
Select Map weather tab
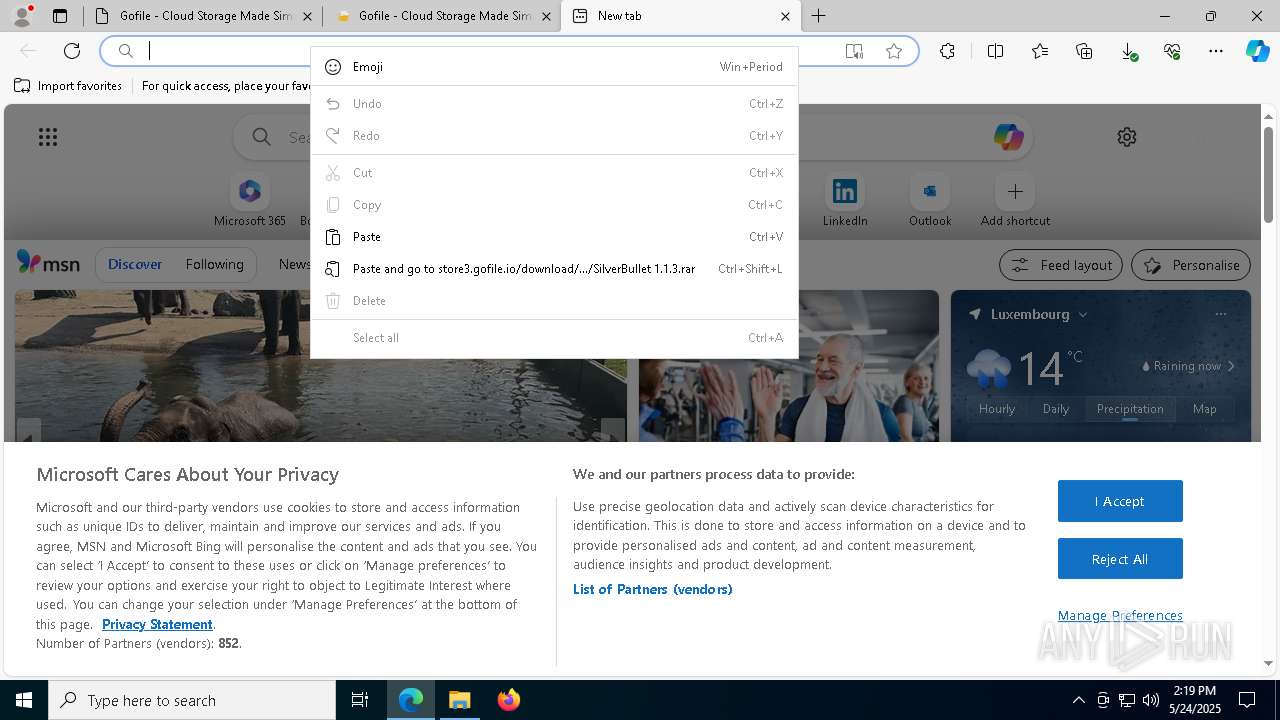click(x=1204, y=409)
